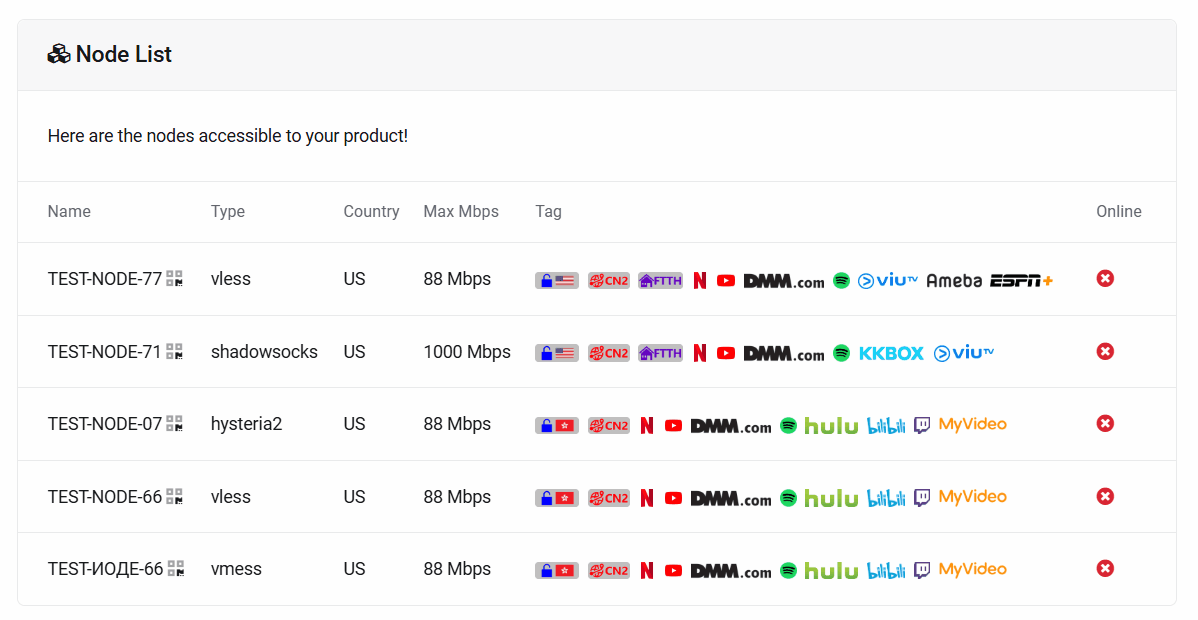The width and height of the screenshot is (1198, 620).
Task: Click the Max Mbps column header
Action: coord(461,212)
